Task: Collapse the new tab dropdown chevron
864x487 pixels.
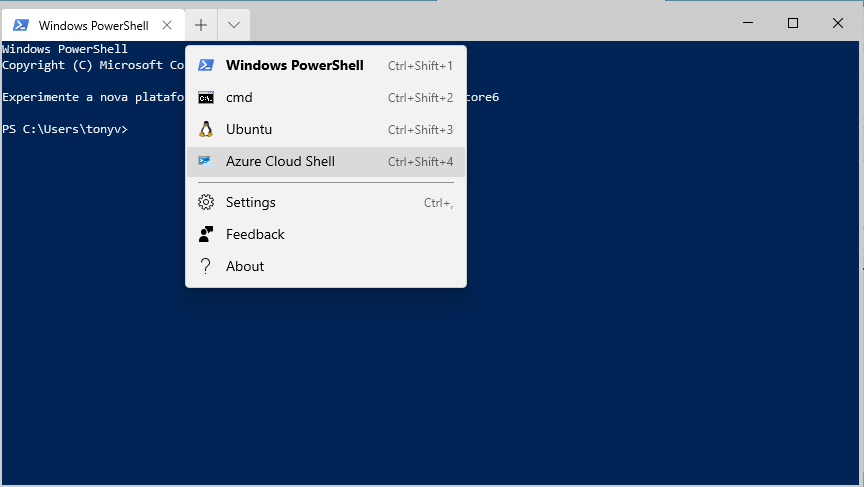Action: [x=234, y=25]
